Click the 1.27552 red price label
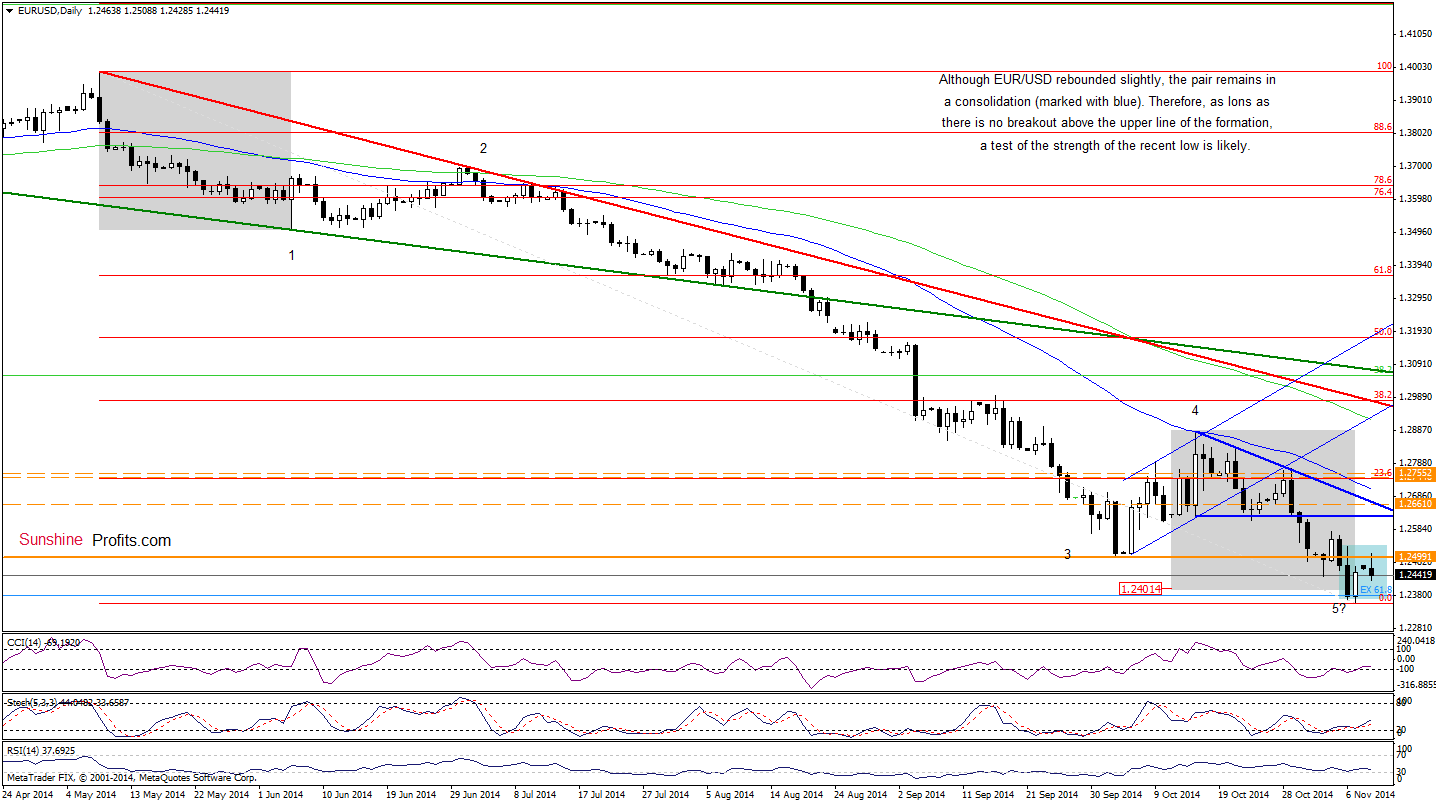 coord(1415,472)
